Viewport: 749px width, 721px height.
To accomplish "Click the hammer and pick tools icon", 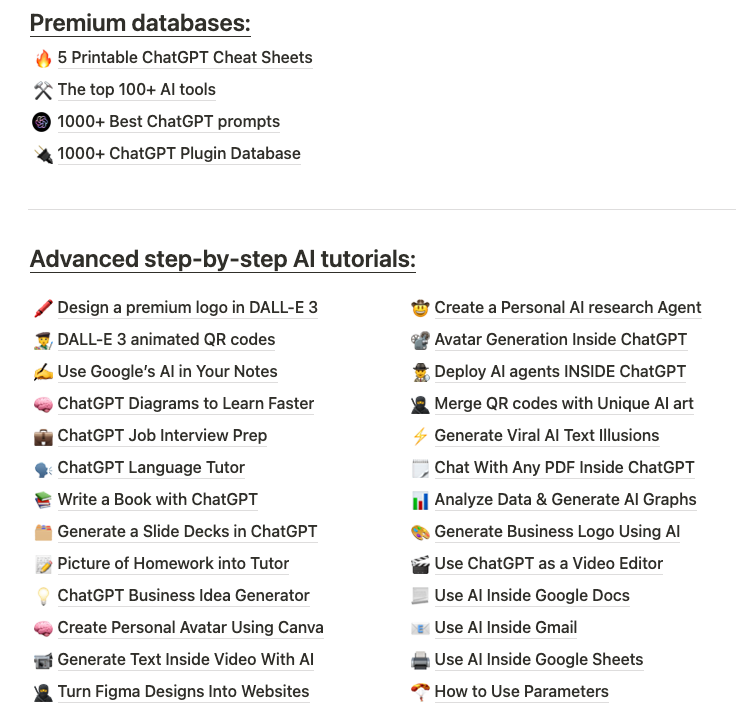I will pyautogui.click(x=43, y=90).
